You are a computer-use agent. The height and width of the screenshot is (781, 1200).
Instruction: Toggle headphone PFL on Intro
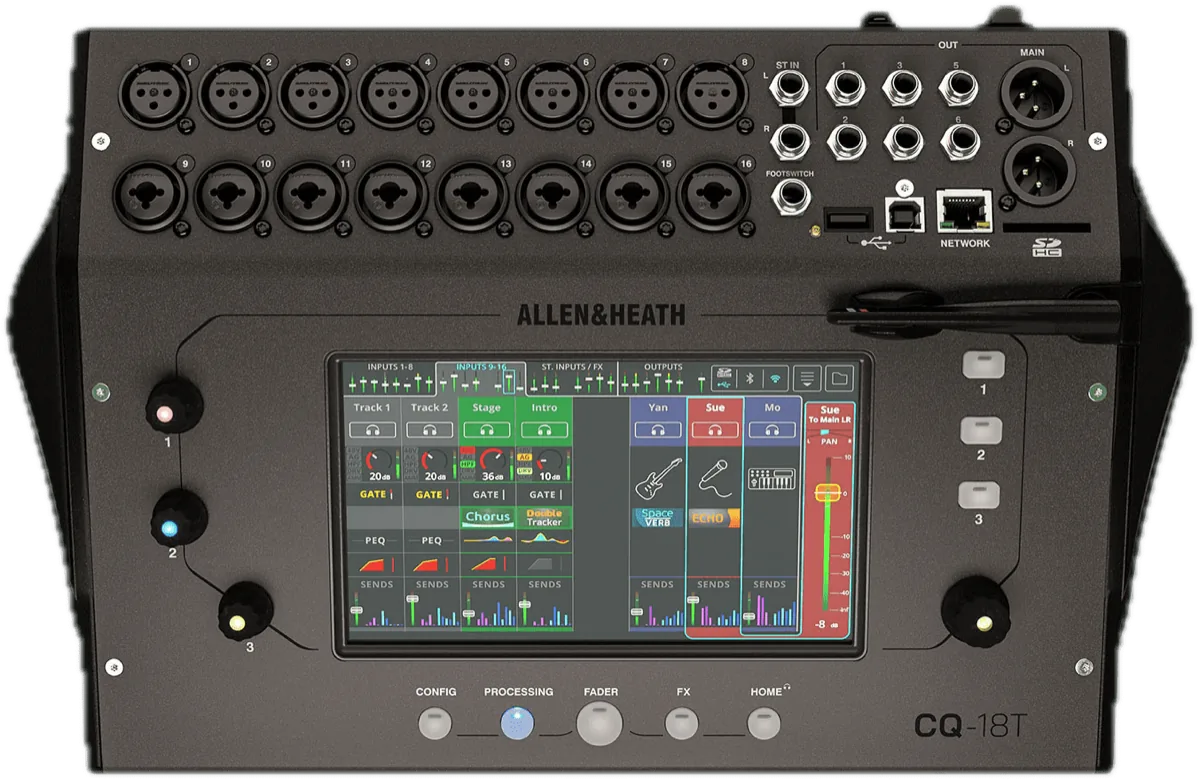click(x=544, y=429)
